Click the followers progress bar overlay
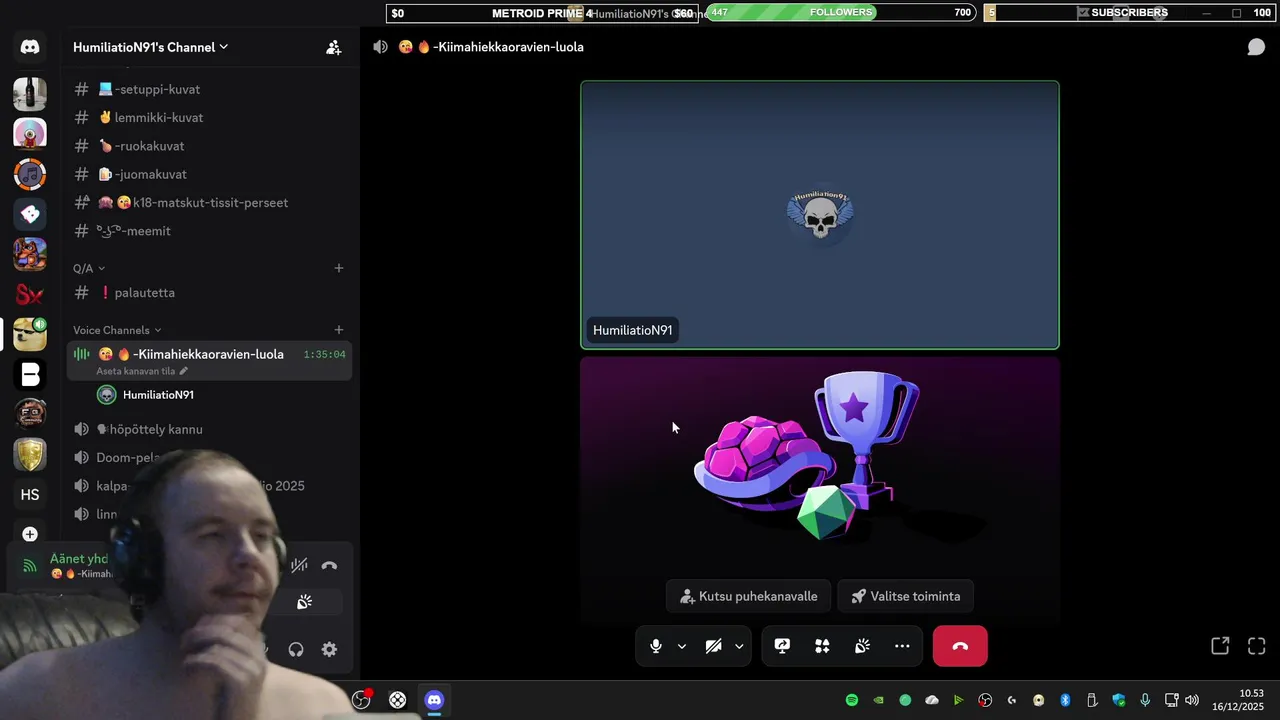 840,12
